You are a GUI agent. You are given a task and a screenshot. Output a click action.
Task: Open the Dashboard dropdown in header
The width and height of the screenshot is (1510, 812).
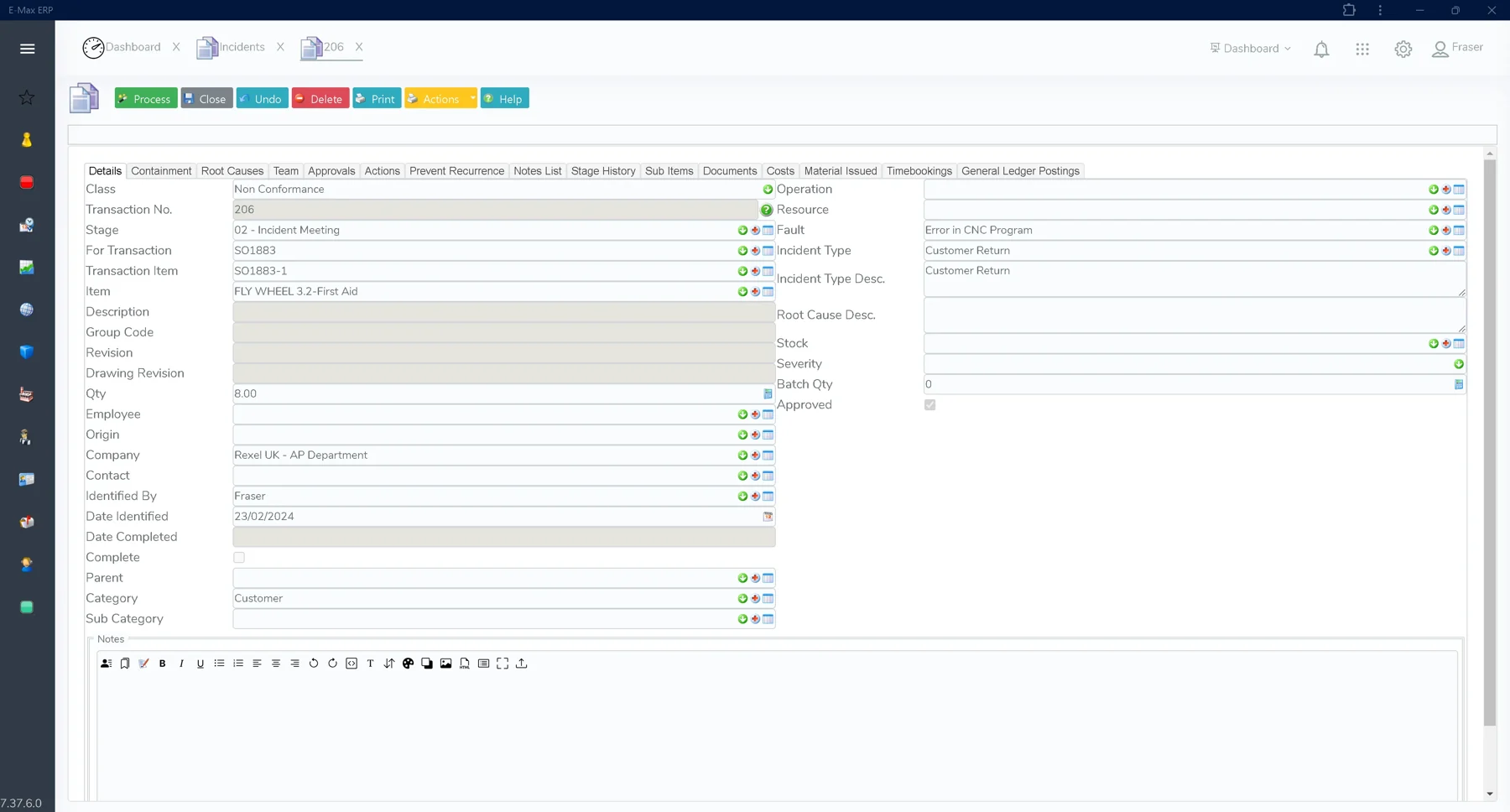[x=1251, y=49]
